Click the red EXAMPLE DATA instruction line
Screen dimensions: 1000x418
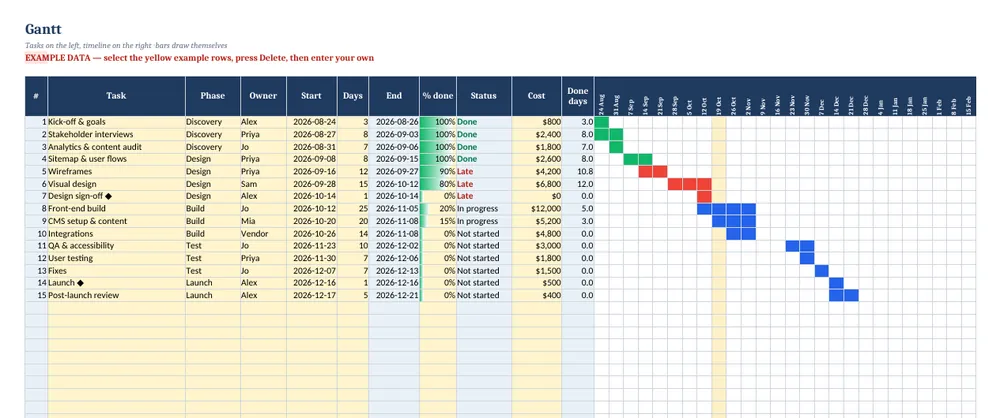[x=200, y=58]
